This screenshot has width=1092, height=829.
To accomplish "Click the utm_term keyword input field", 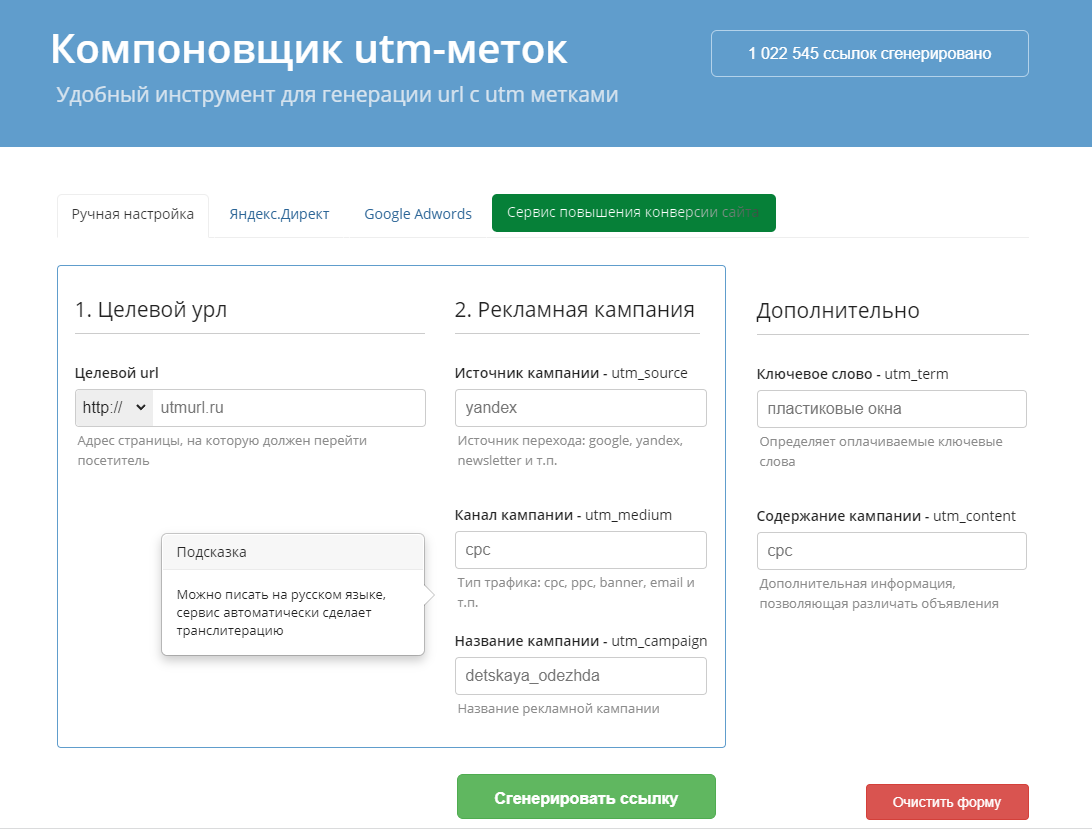I will click(891, 409).
